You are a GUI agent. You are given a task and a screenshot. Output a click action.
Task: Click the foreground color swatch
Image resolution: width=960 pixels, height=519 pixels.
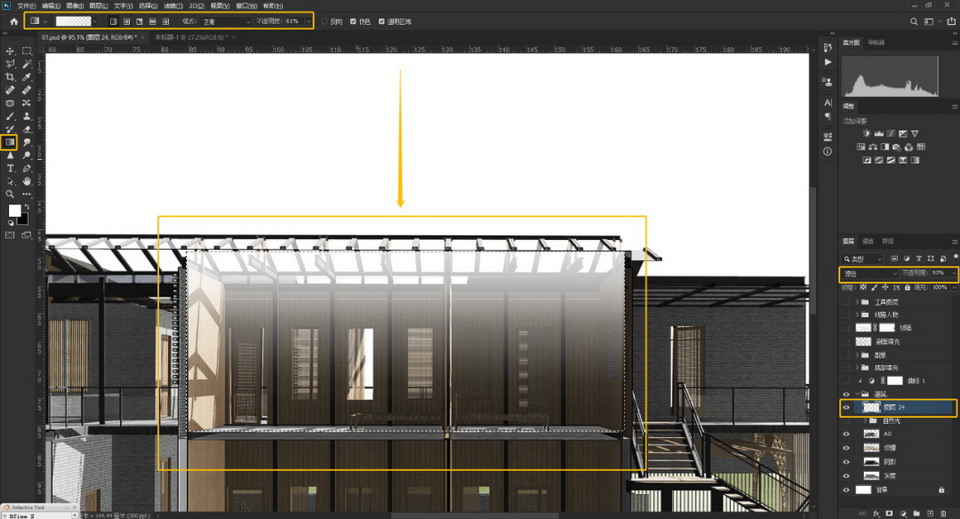pyautogui.click(x=15, y=211)
